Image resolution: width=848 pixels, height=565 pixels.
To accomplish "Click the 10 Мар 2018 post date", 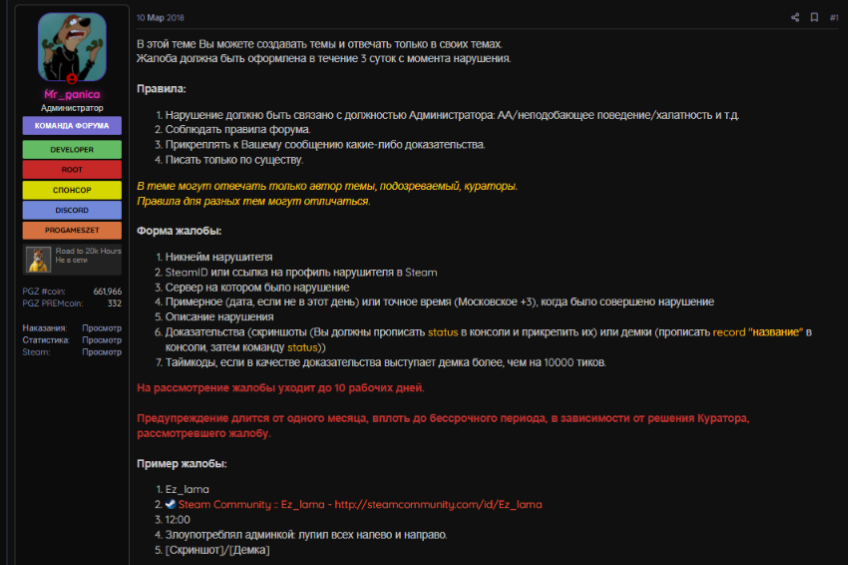I will click(x=160, y=17).
